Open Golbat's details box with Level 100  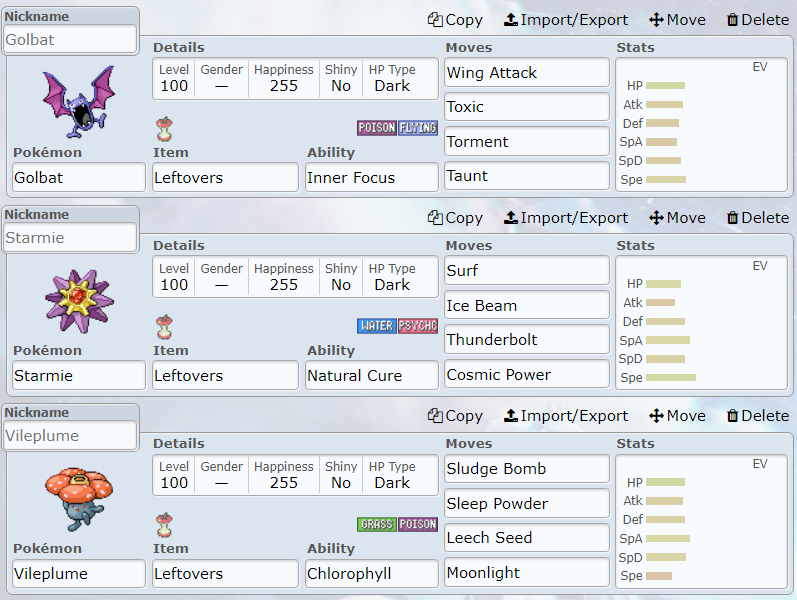[295, 78]
